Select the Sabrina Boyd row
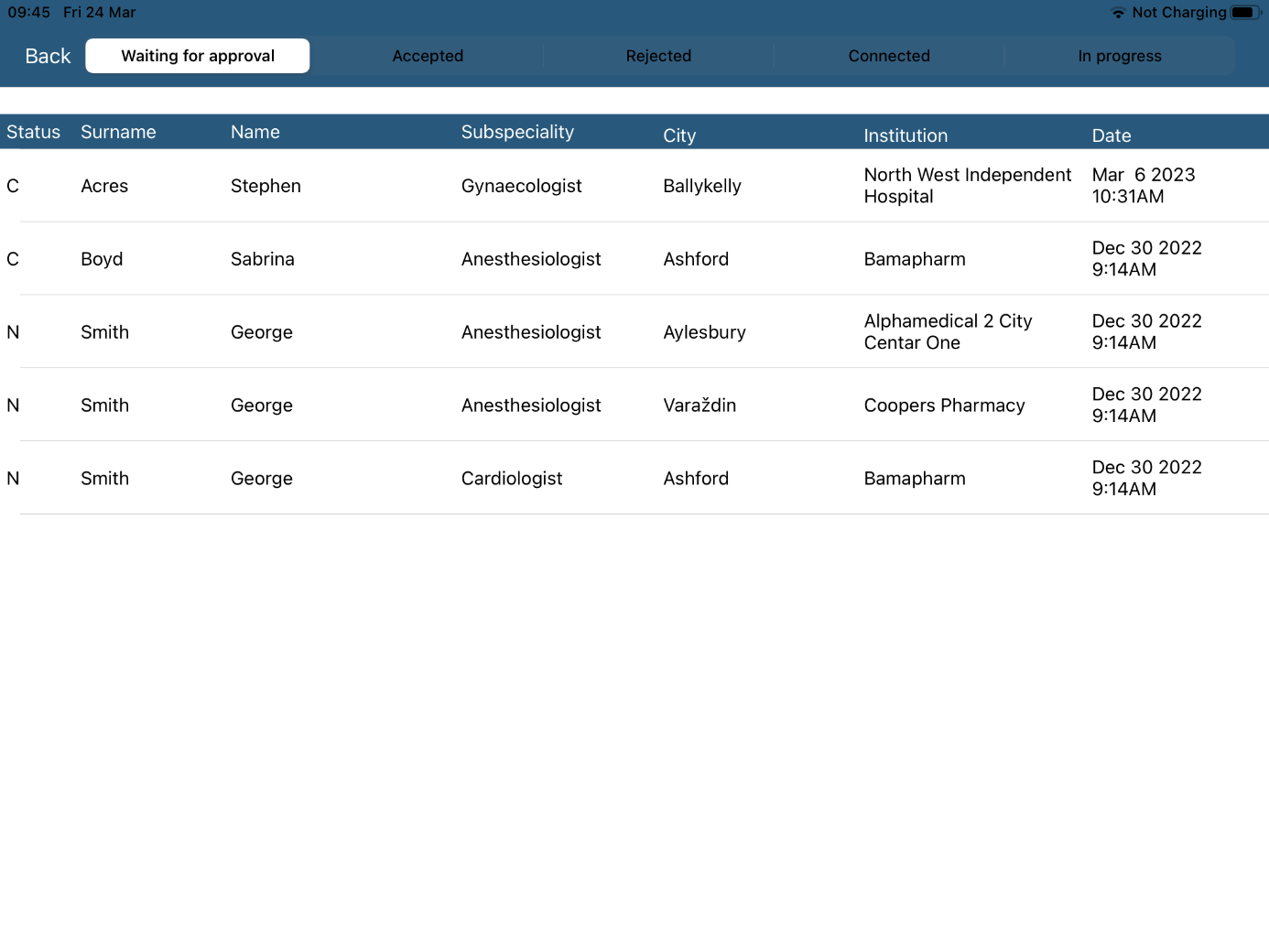Screen dimensions: 1269x952 [262, 259]
